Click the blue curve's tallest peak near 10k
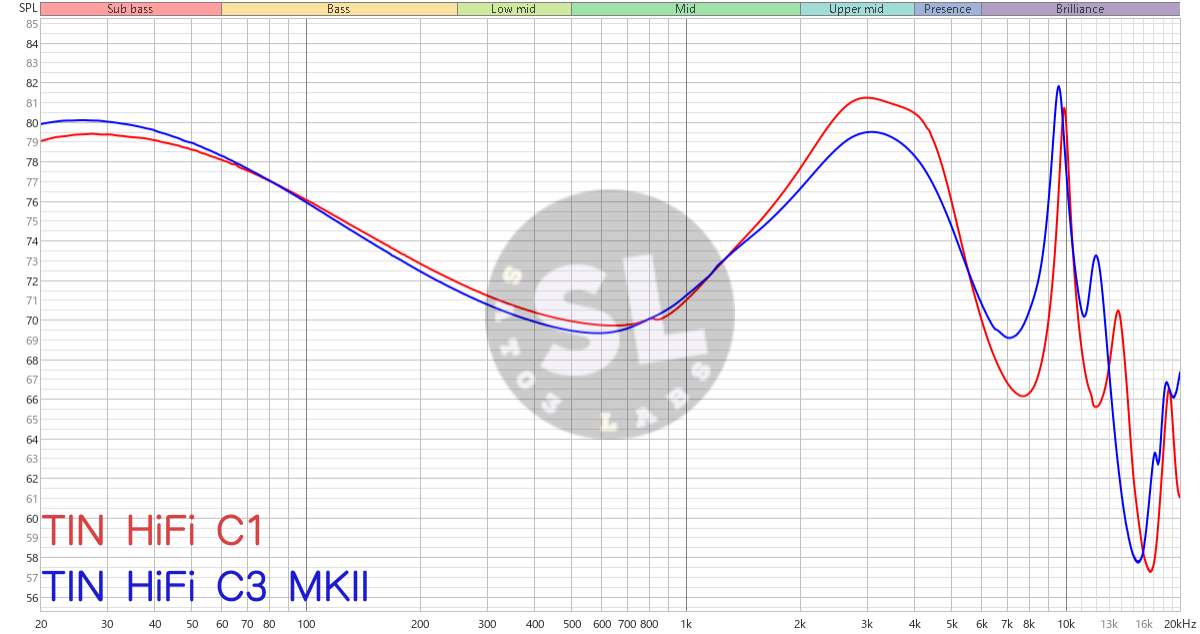Viewport: 1200px width, 634px height. tap(1058, 87)
